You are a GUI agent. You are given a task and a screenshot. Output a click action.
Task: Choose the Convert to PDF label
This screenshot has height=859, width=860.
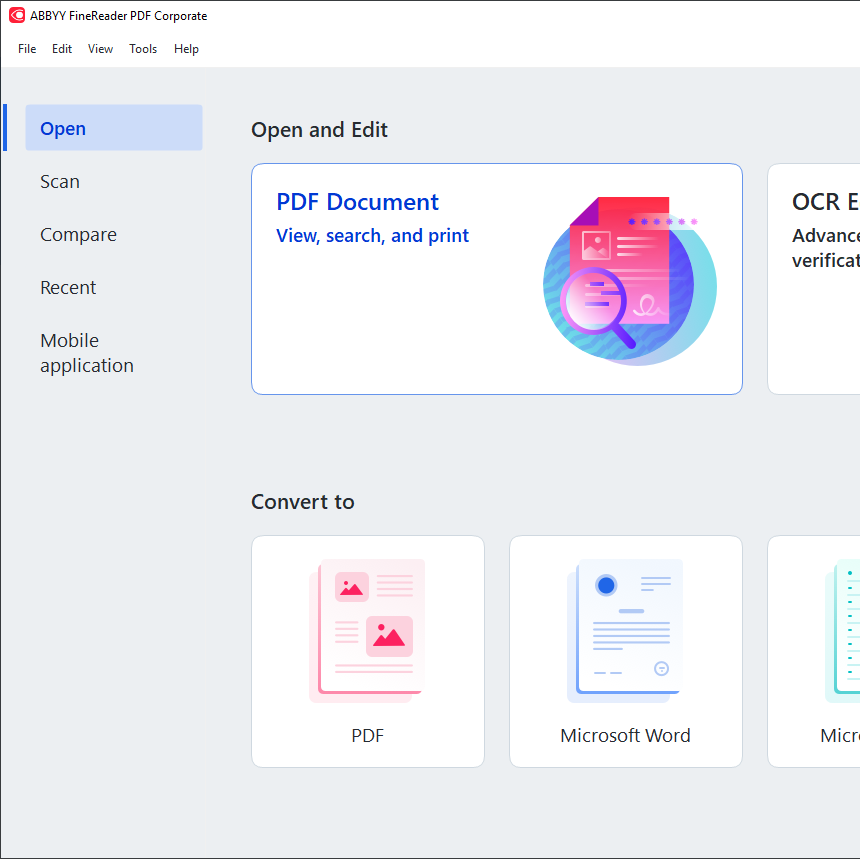(367, 736)
